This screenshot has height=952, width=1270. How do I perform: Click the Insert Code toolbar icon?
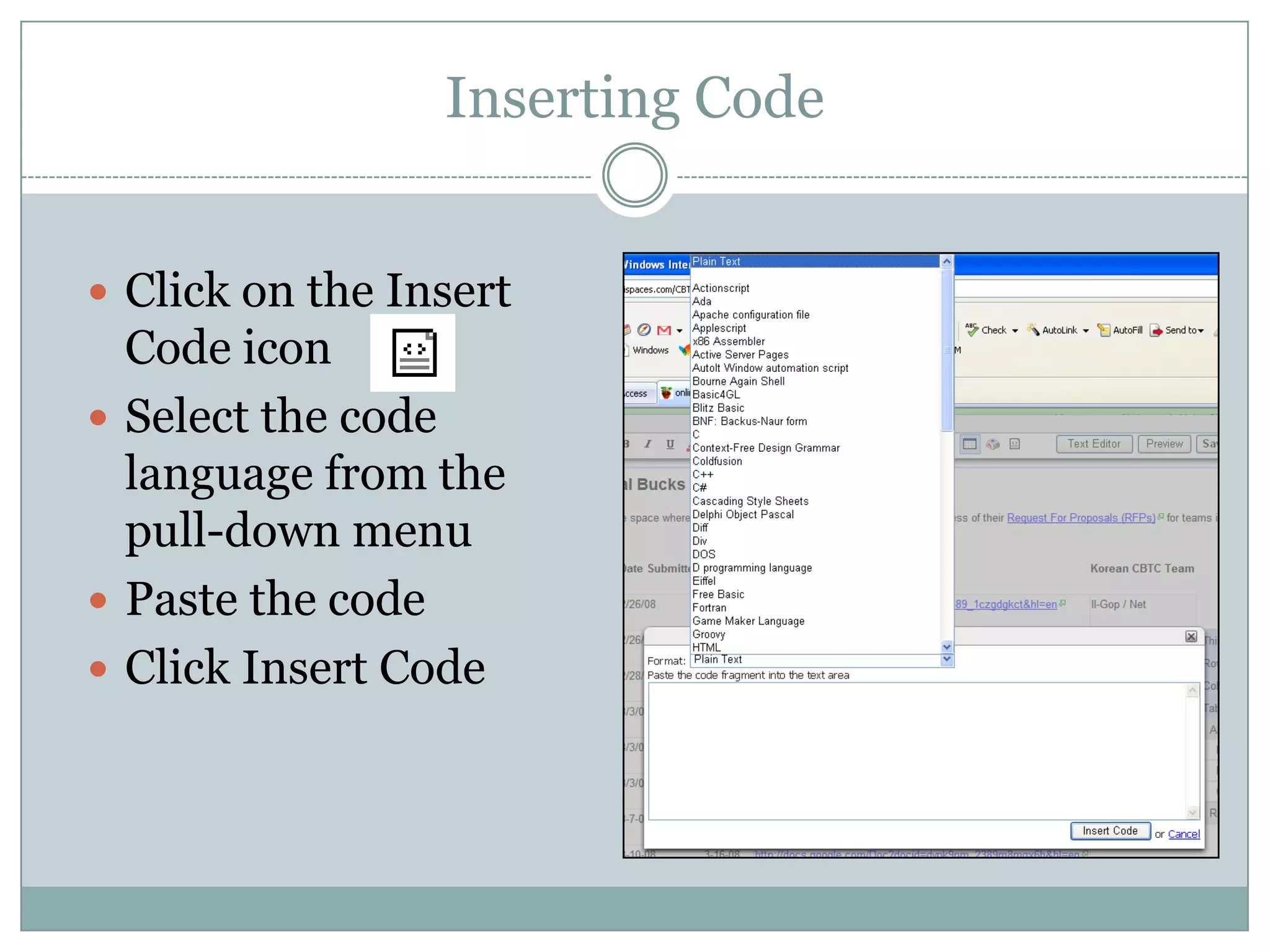tap(1015, 444)
